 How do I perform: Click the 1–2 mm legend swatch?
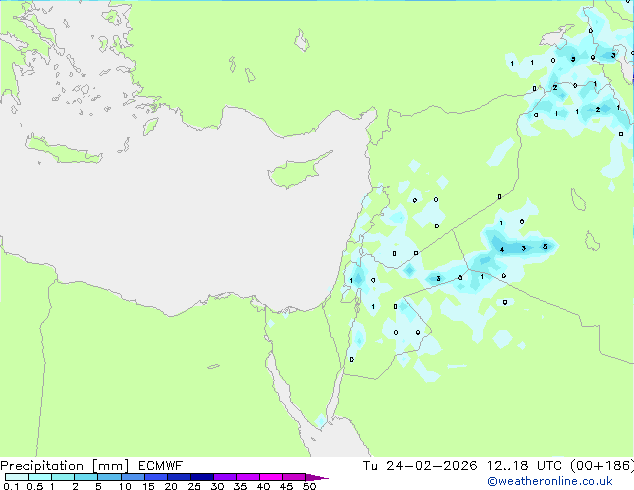(63, 477)
